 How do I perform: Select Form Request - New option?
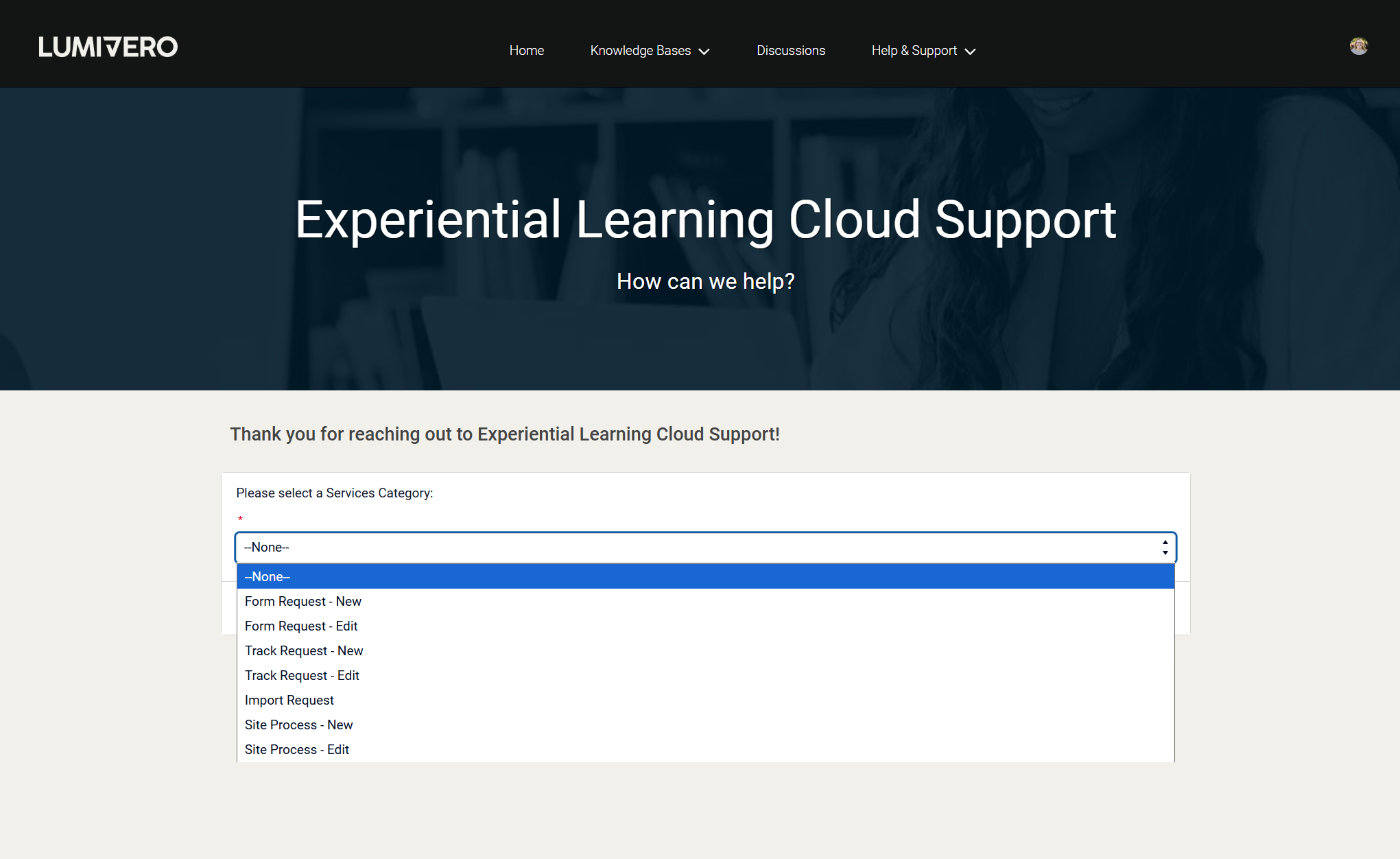click(705, 601)
